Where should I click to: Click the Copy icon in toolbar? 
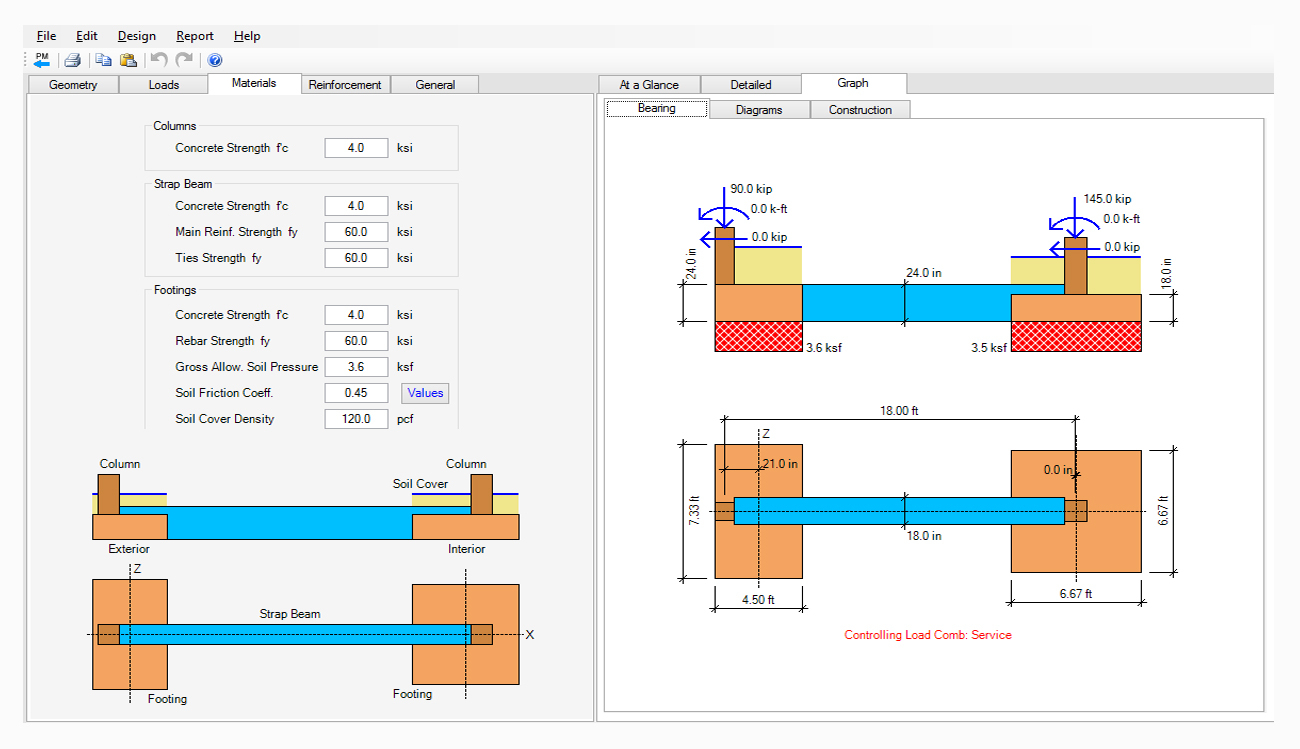click(104, 60)
